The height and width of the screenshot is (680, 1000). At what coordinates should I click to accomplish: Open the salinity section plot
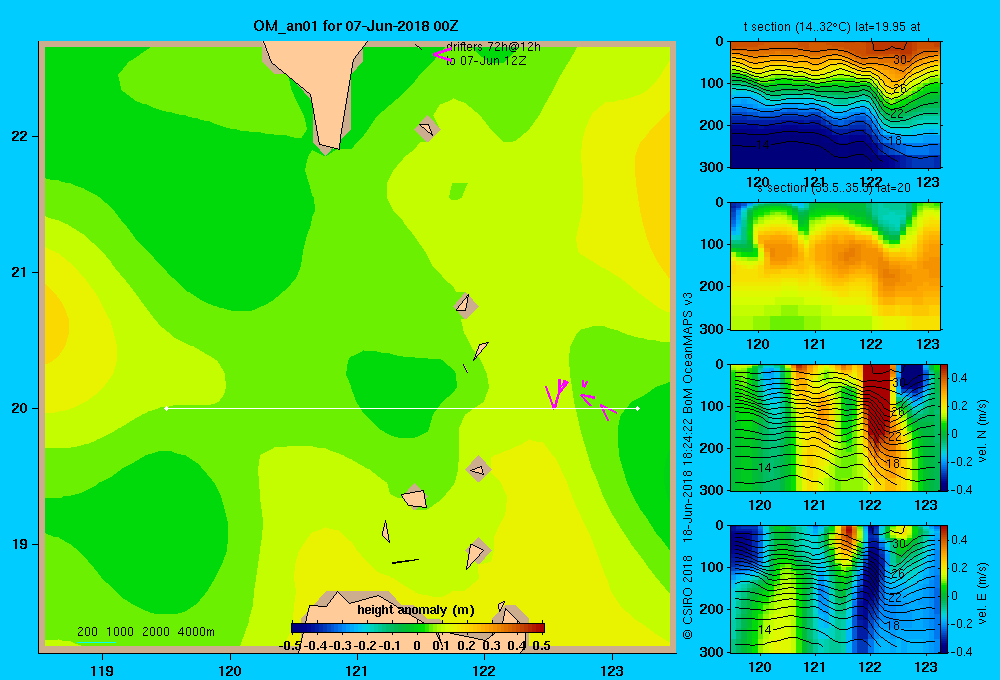(x=835, y=265)
